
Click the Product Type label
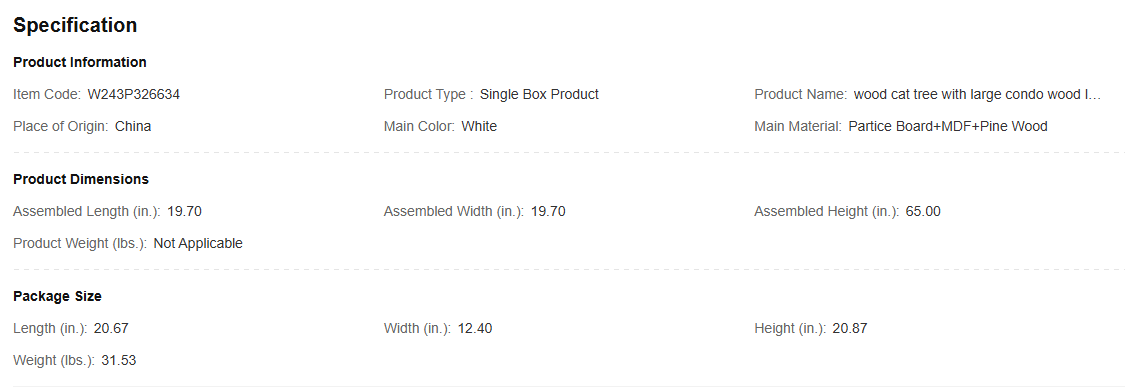click(x=428, y=95)
